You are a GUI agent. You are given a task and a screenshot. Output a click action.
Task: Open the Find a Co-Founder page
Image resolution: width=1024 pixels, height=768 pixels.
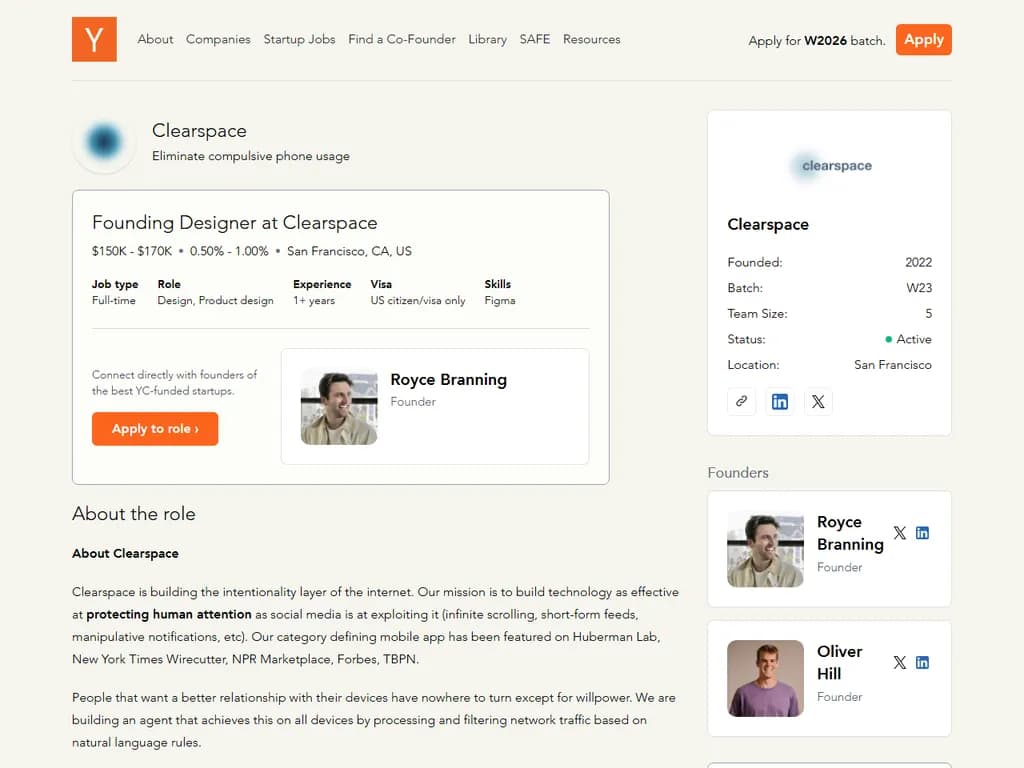pyautogui.click(x=402, y=40)
